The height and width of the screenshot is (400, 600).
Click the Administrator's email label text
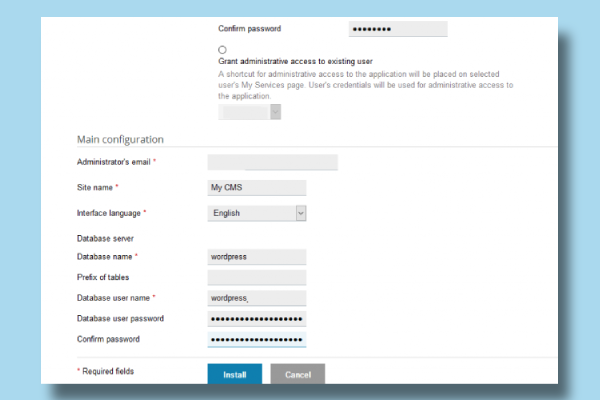click(114, 162)
